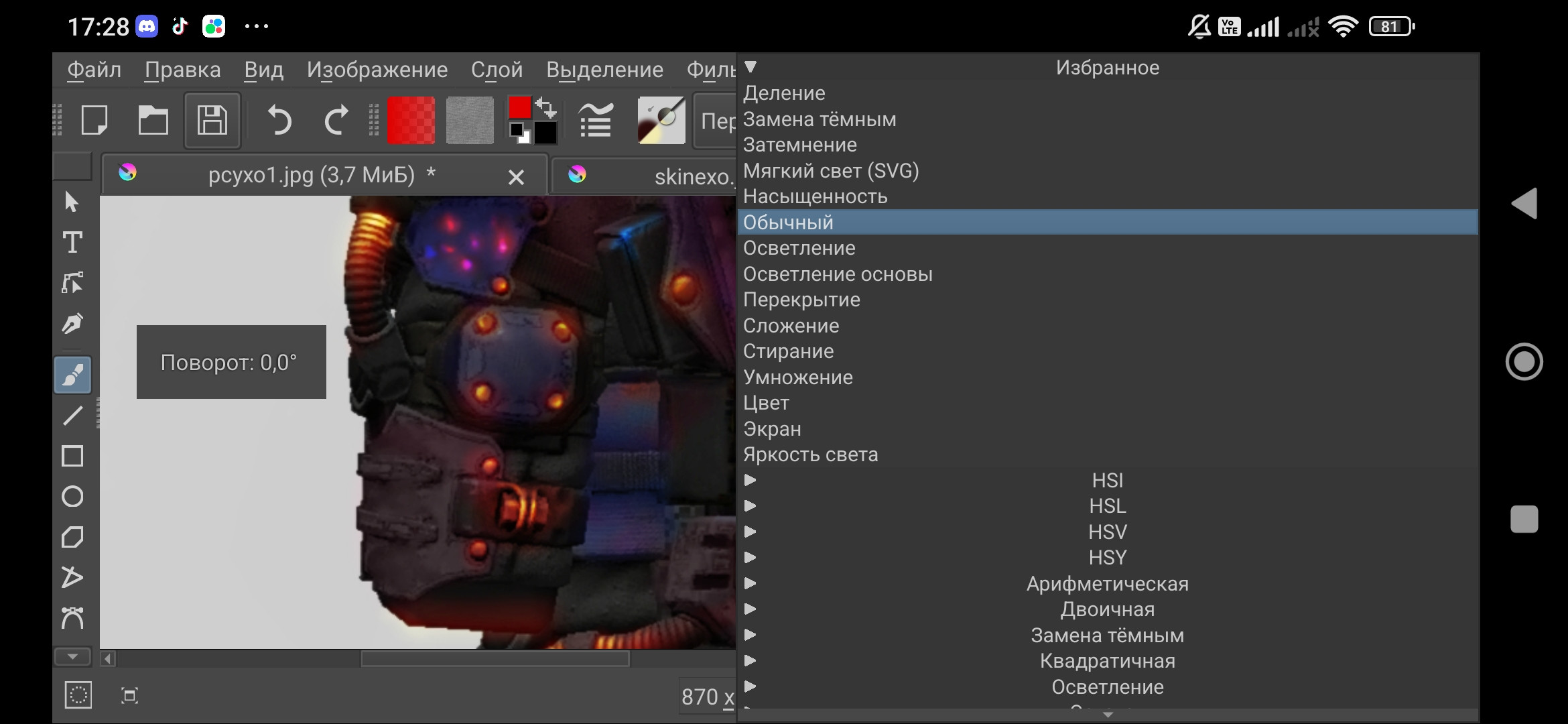This screenshot has width=1568, height=724.
Task: Open the Файл menu
Action: (94, 70)
